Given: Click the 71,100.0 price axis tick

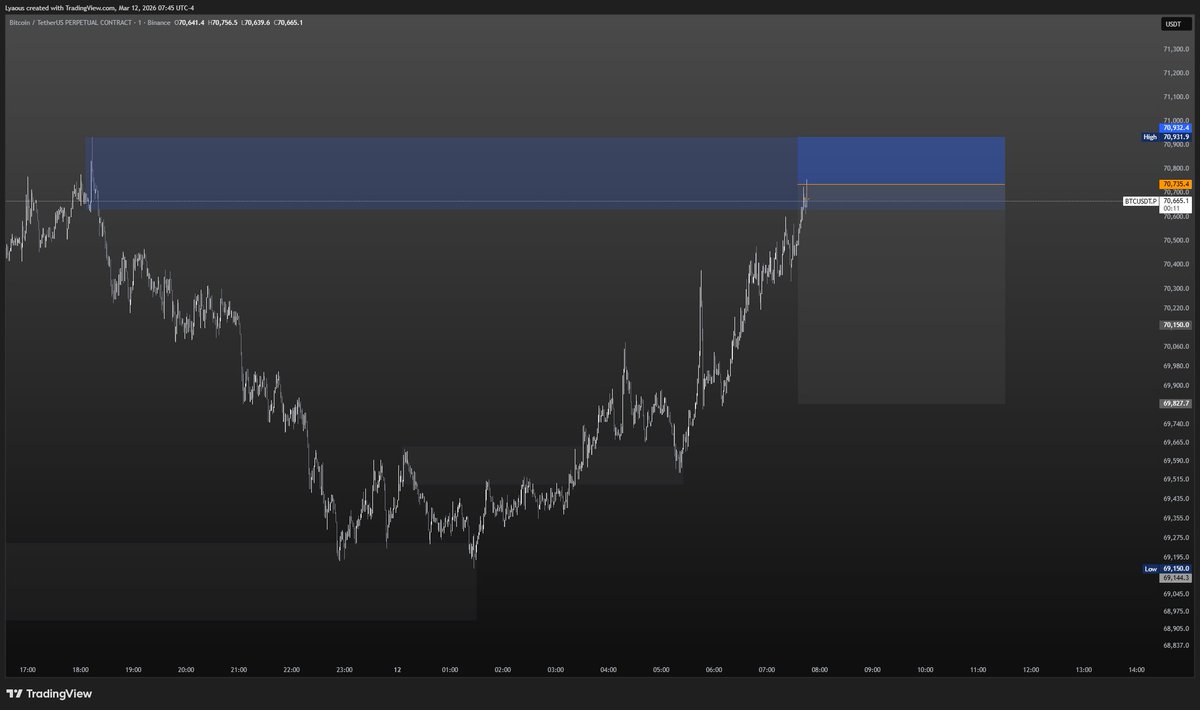Looking at the screenshot, I should 1175,97.
